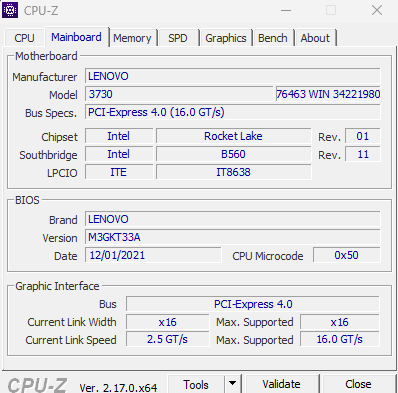The image size is (398, 393).
Task: Select the Chipset Rev. value 01
Action: pyautogui.click(x=363, y=136)
